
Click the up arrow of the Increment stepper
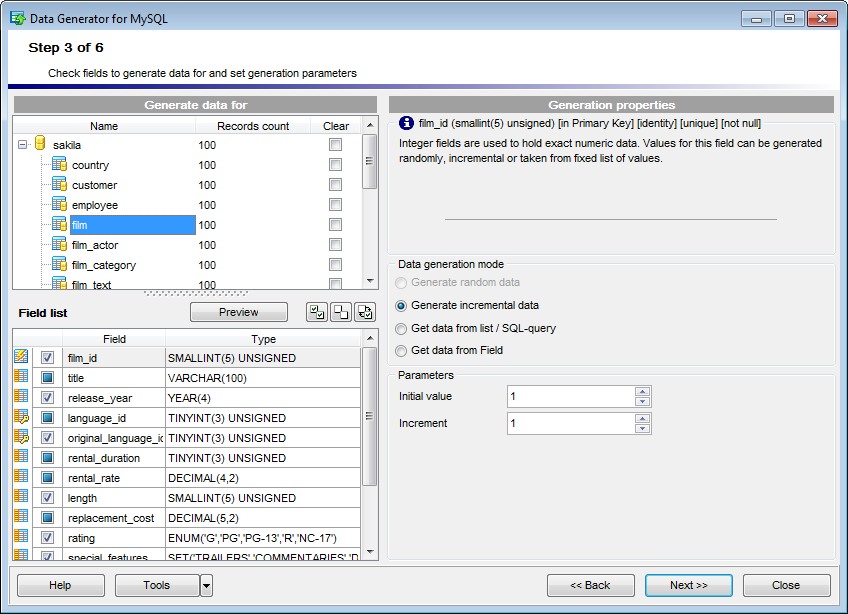point(643,419)
